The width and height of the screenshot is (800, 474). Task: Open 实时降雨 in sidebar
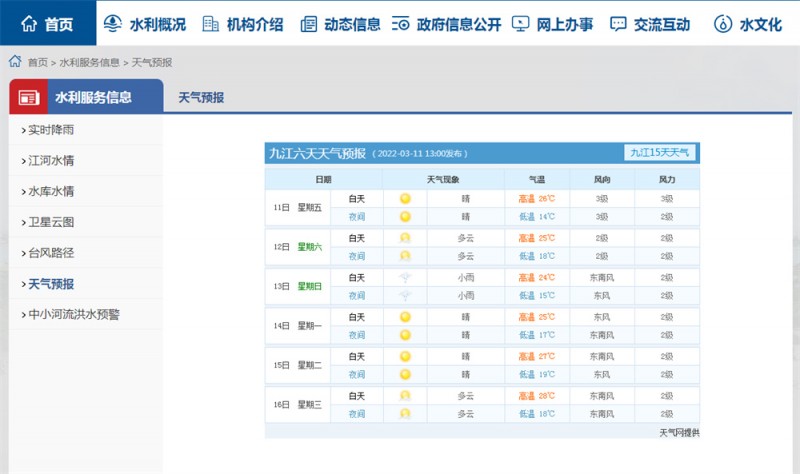tap(51, 130)
